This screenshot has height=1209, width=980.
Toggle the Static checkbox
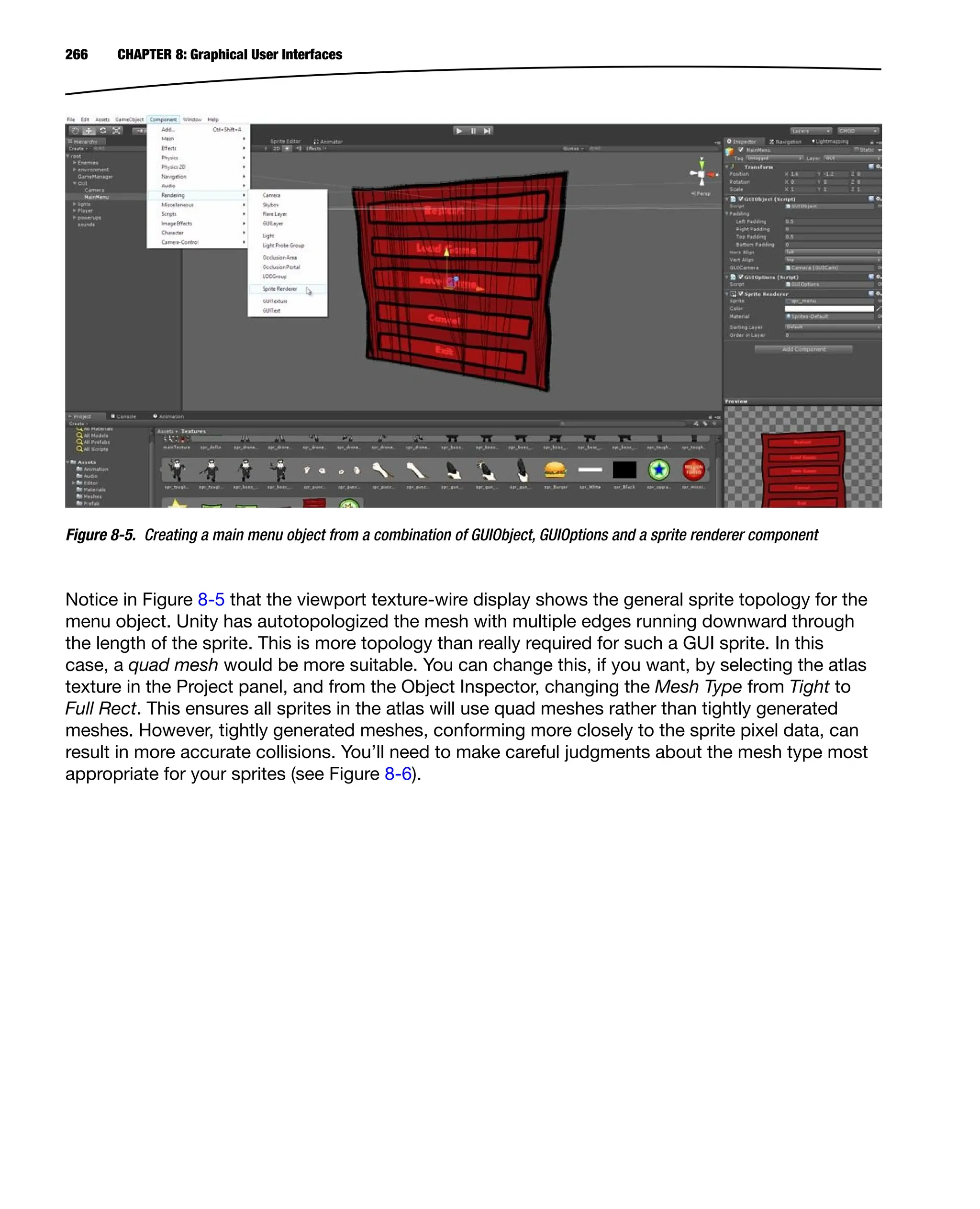click(857, 150)
